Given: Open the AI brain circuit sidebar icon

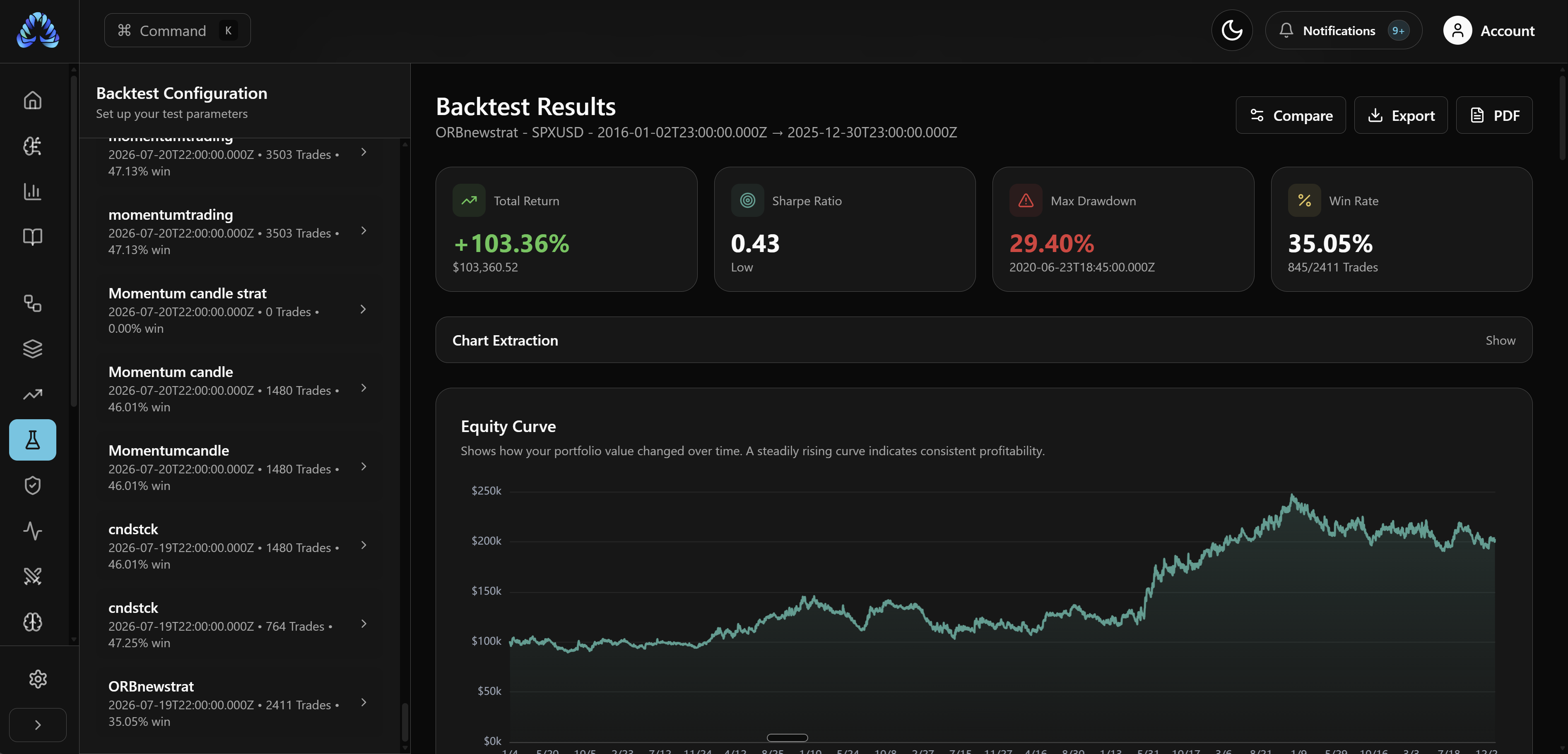Looking at the screenshot, I should click(33, 146).
